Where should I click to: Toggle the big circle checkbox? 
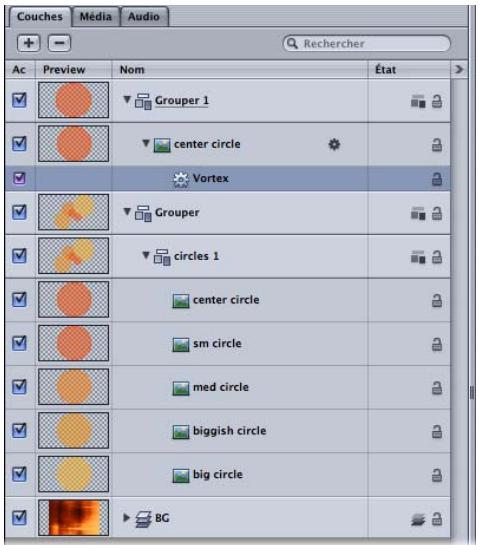(x=19, y=474)
